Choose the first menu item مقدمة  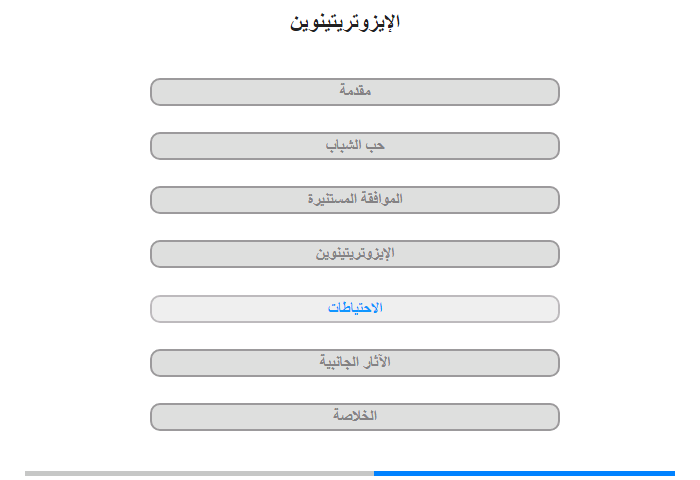tap(355, 92)
